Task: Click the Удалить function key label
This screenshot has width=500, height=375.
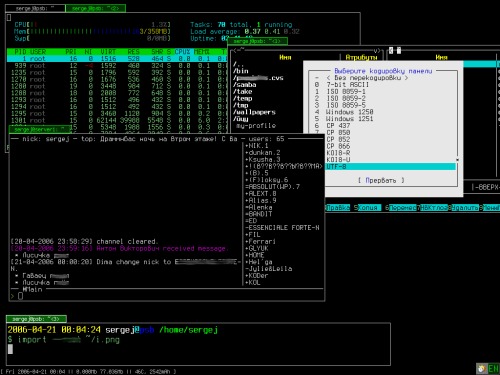Action: pyautogui.click(x=465, y=208)
